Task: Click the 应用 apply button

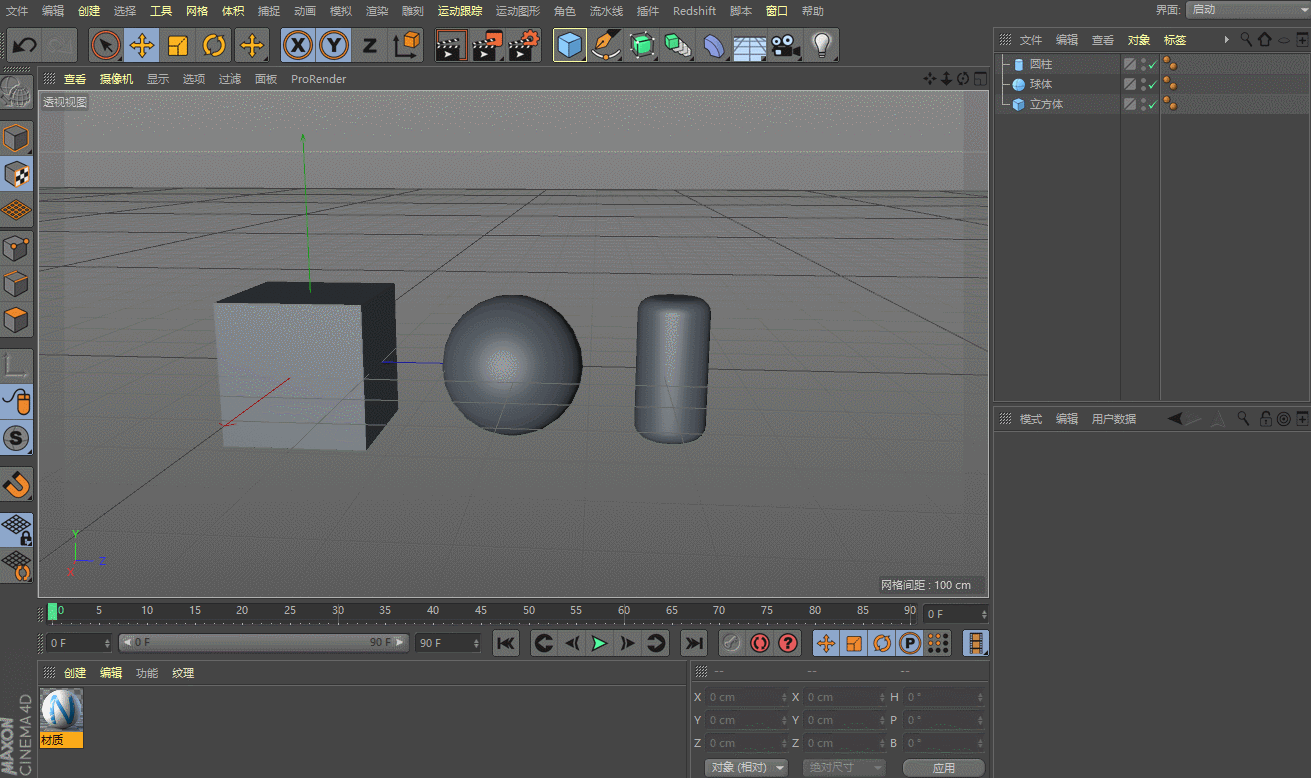Action: point(943,767)
